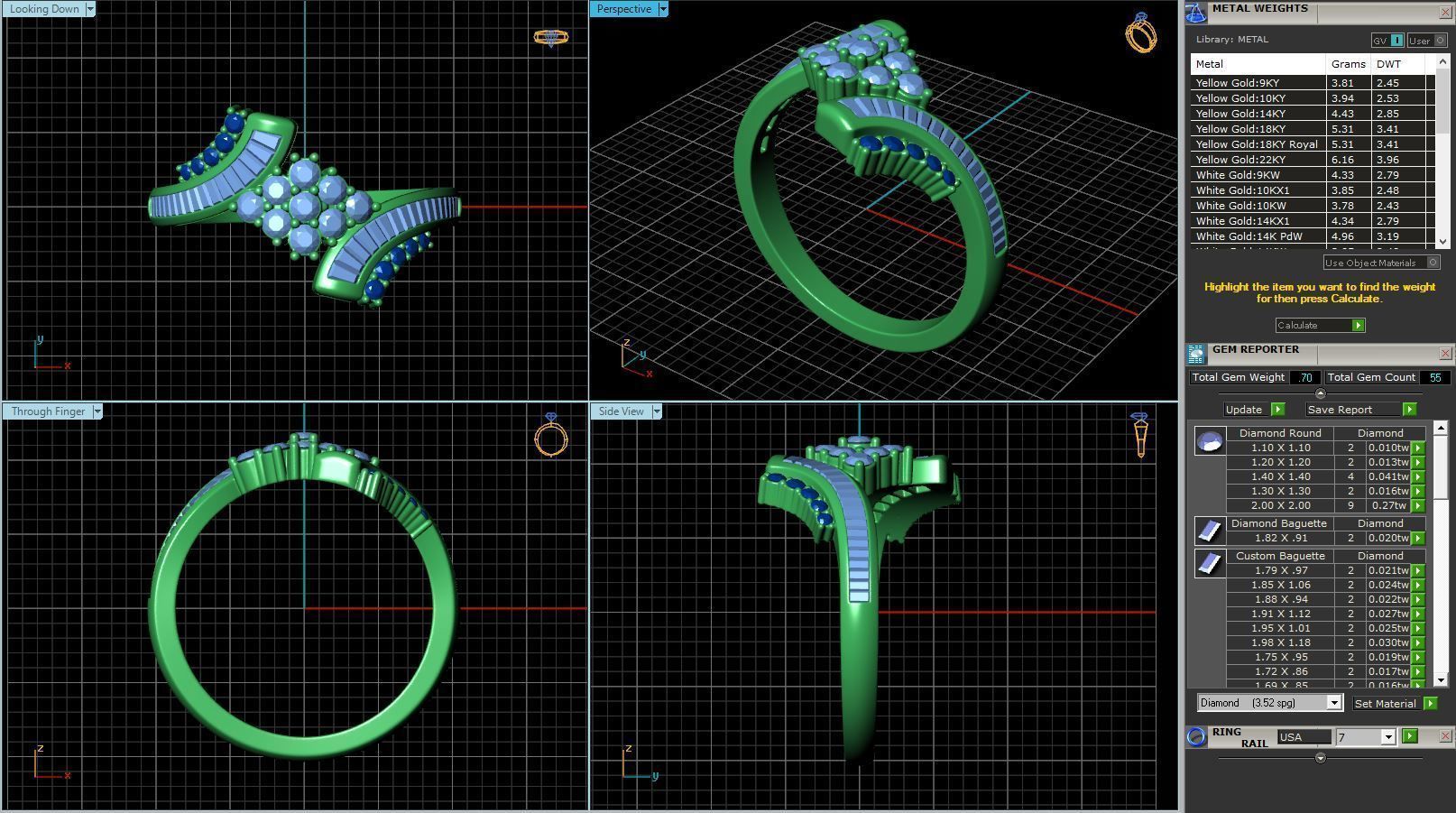Click green arrow for 1.88 X .94 baguette
1456x813 pixels.
pyautogui.click(x=1418, y=599)
